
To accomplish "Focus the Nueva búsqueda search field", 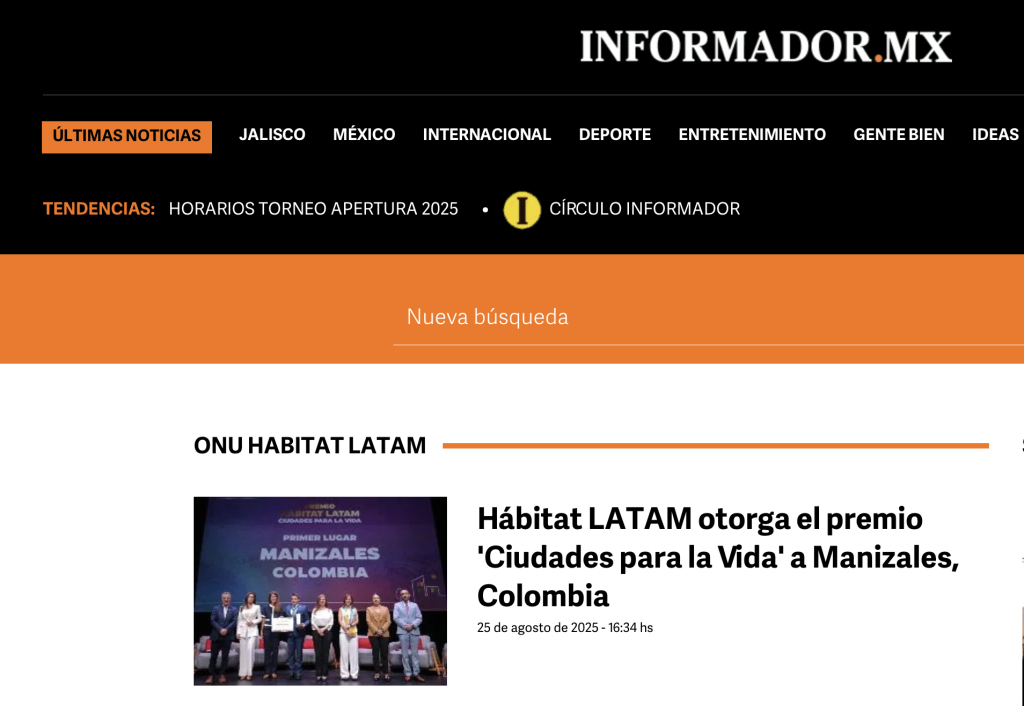I will coord(709,317).
